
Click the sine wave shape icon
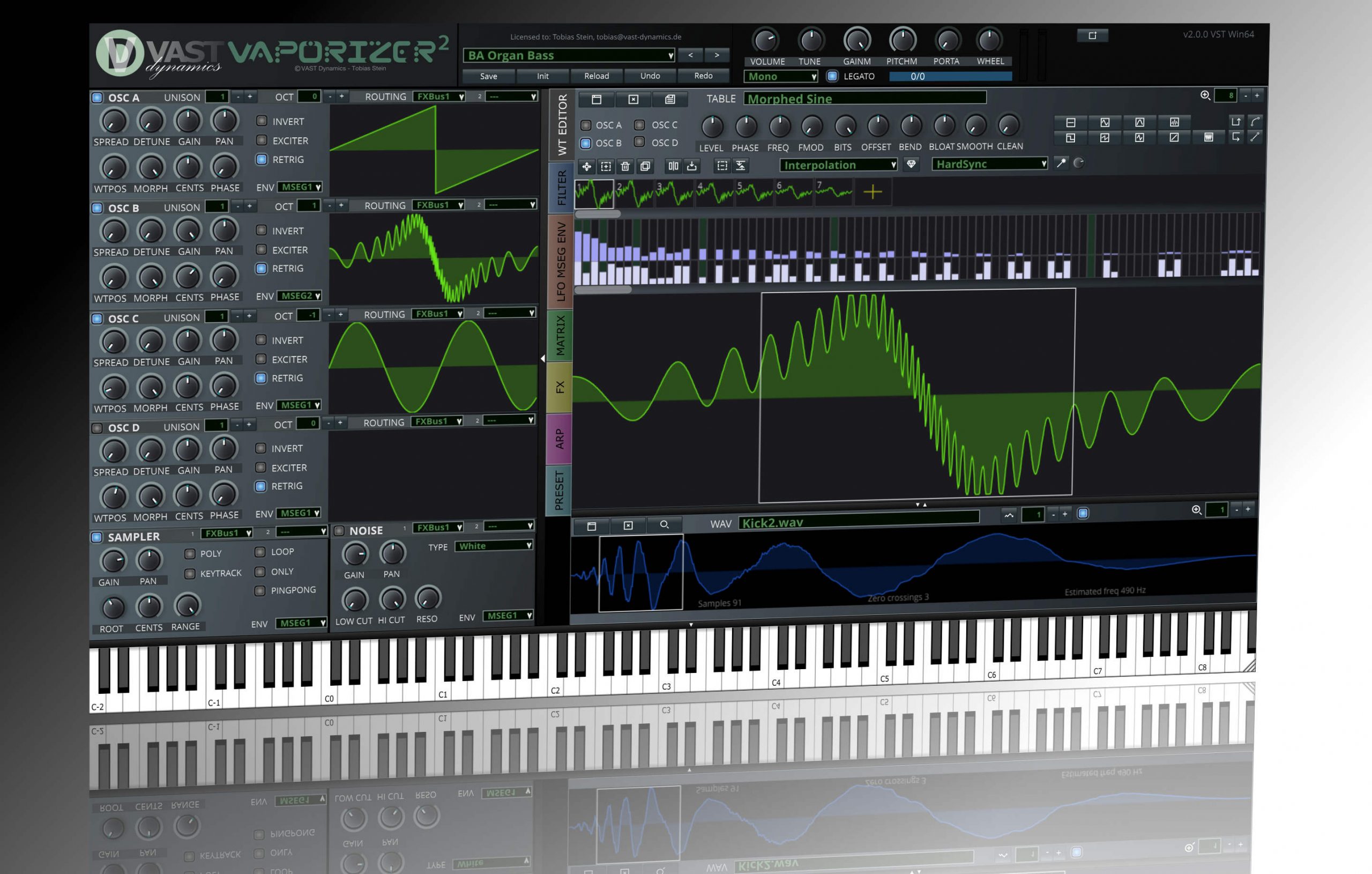(x=1105, y=122)
